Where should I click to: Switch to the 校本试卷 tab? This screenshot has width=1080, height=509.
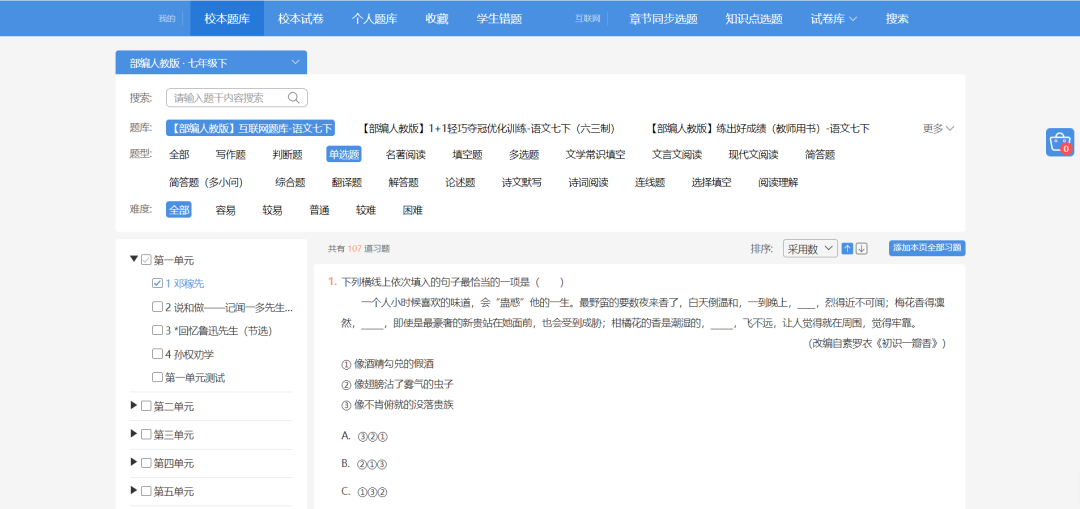point(300,18)
